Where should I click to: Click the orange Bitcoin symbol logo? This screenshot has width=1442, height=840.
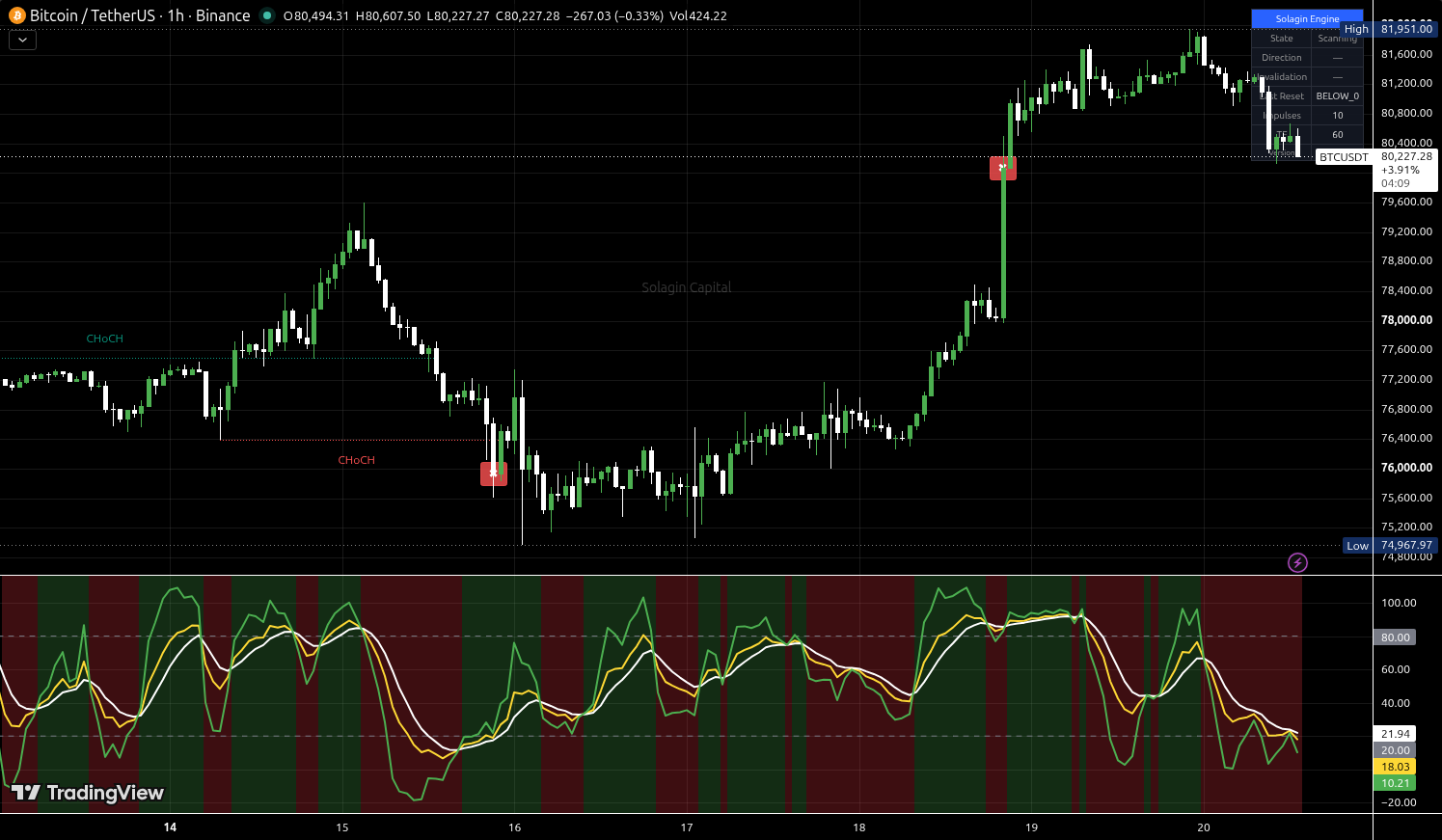tap(16, 15)
